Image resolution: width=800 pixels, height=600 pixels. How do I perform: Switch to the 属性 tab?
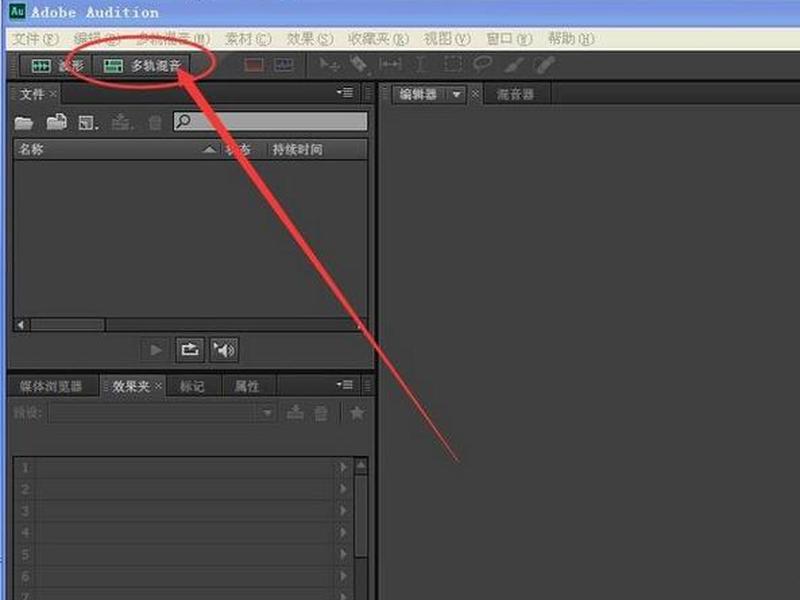click(247, 386)
